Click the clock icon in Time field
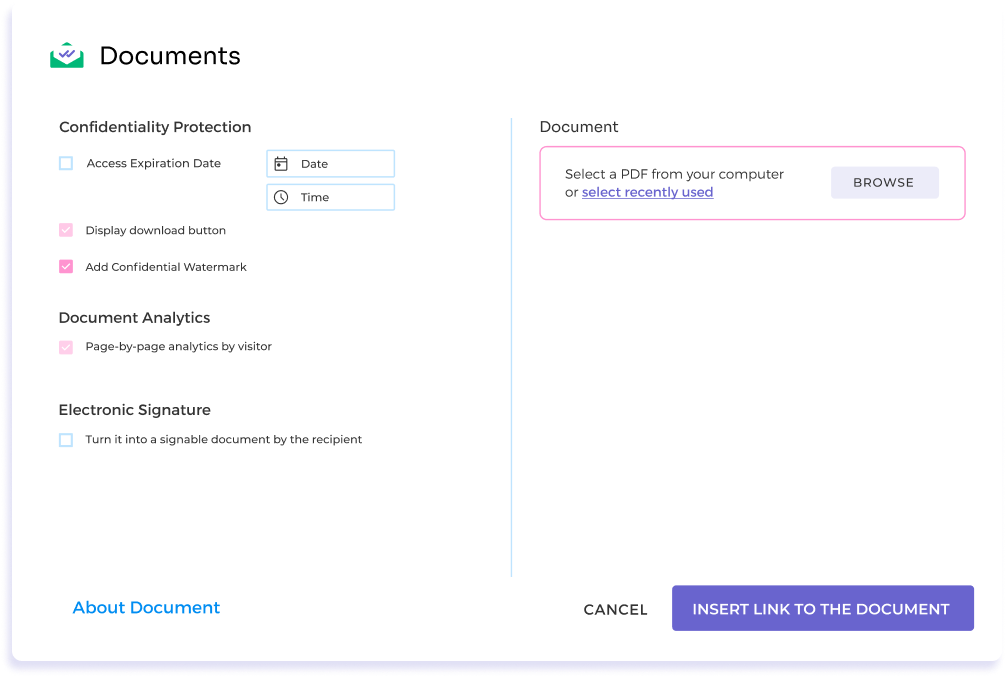The image size is (1006, 677). point(281,197)
